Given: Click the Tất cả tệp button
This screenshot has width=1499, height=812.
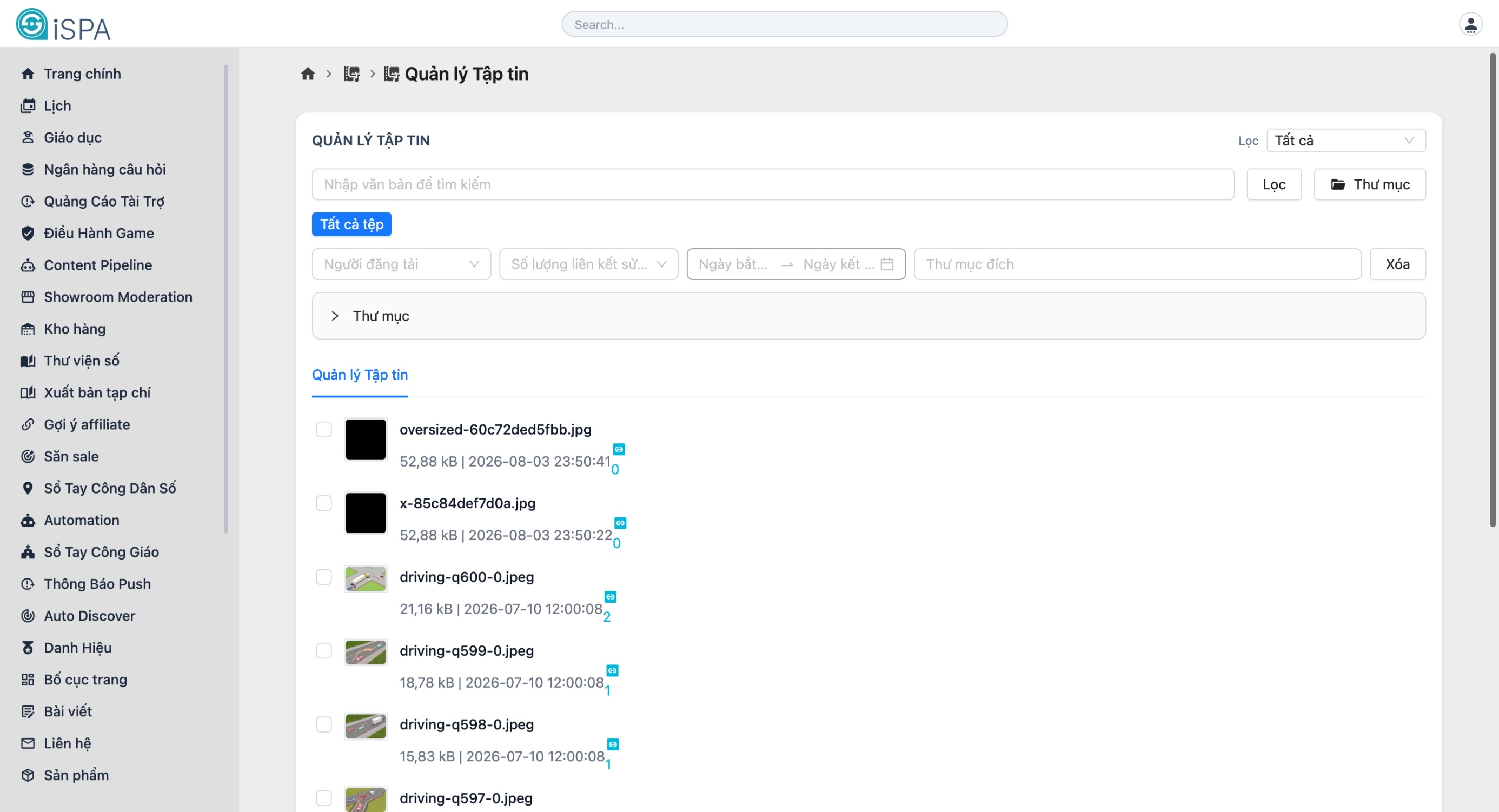Looking at the screenshot, I should click(x=351, y=224).
